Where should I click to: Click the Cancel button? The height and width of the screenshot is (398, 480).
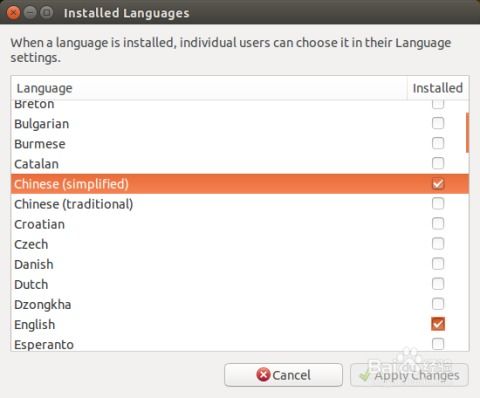coord(283,375)
